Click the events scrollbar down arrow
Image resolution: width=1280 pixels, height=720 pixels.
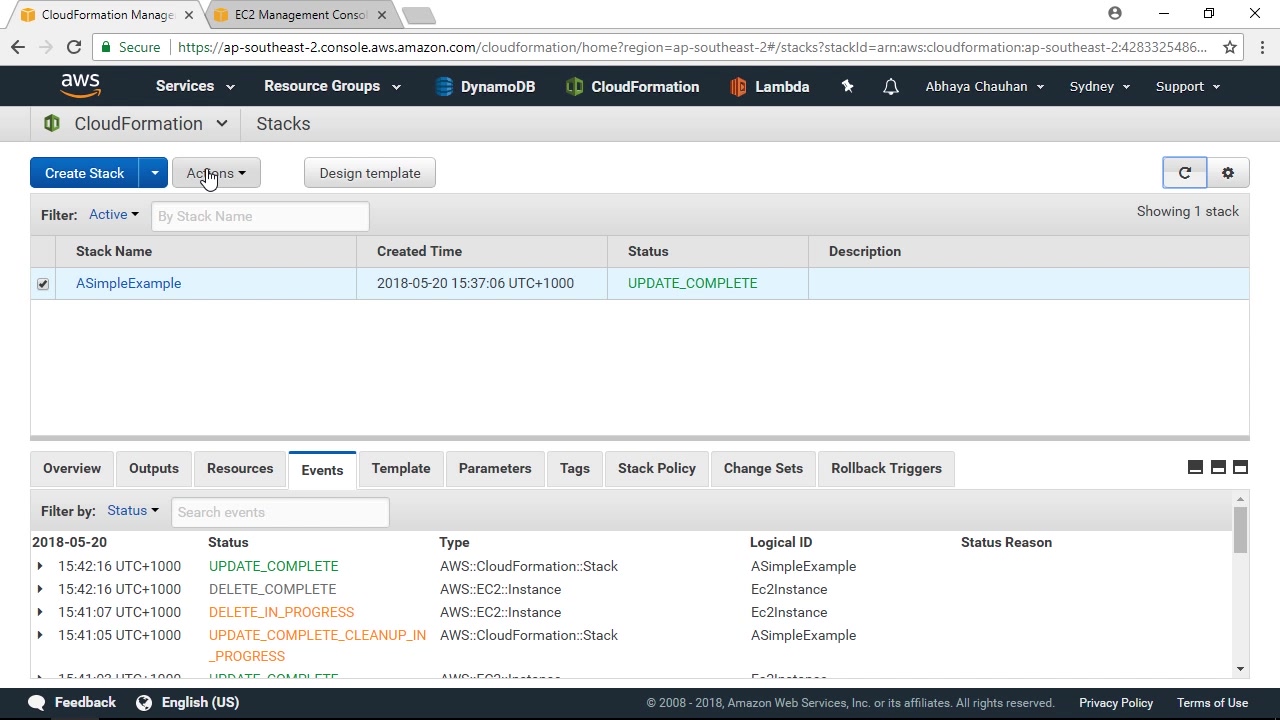click(x=1240, y=669)
